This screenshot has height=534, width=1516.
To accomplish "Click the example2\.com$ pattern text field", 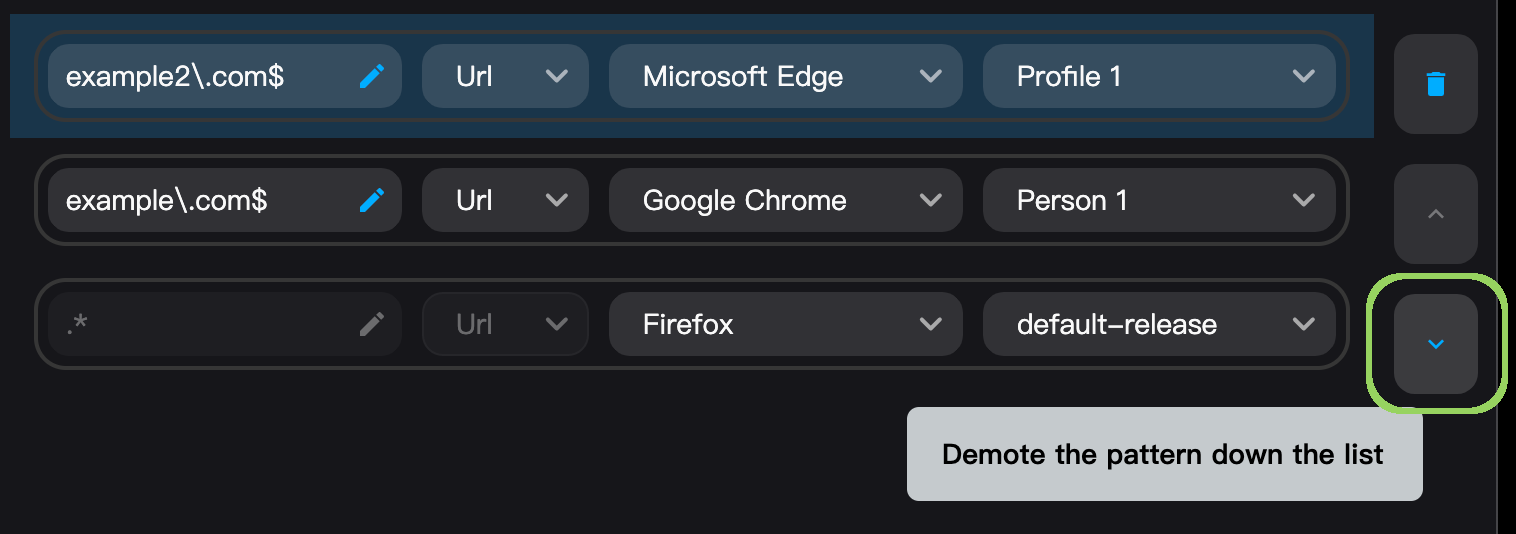I will coord(225,76).
